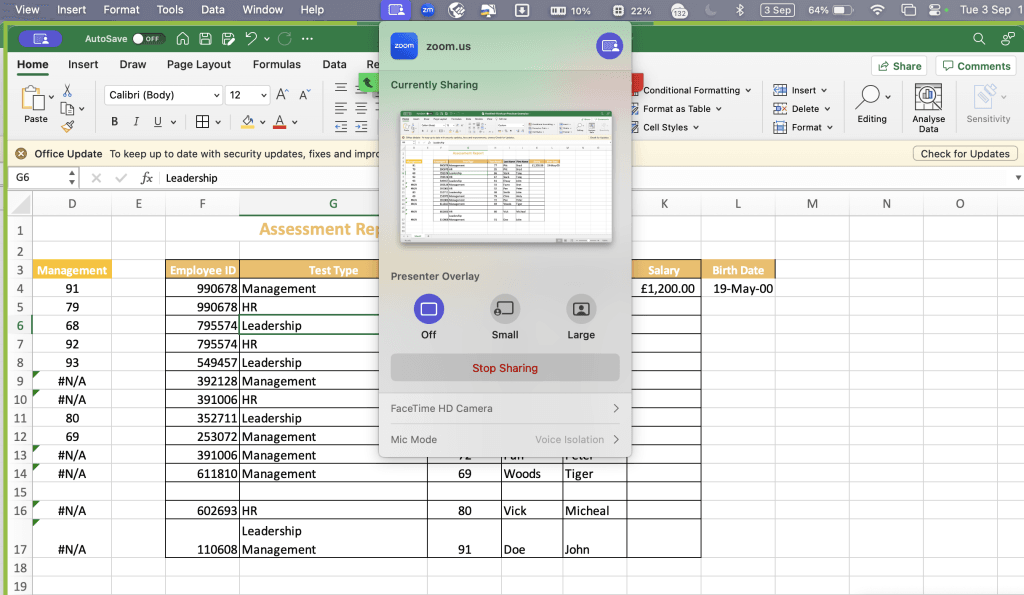Click the Home icon in title bar

pos(183,39)
